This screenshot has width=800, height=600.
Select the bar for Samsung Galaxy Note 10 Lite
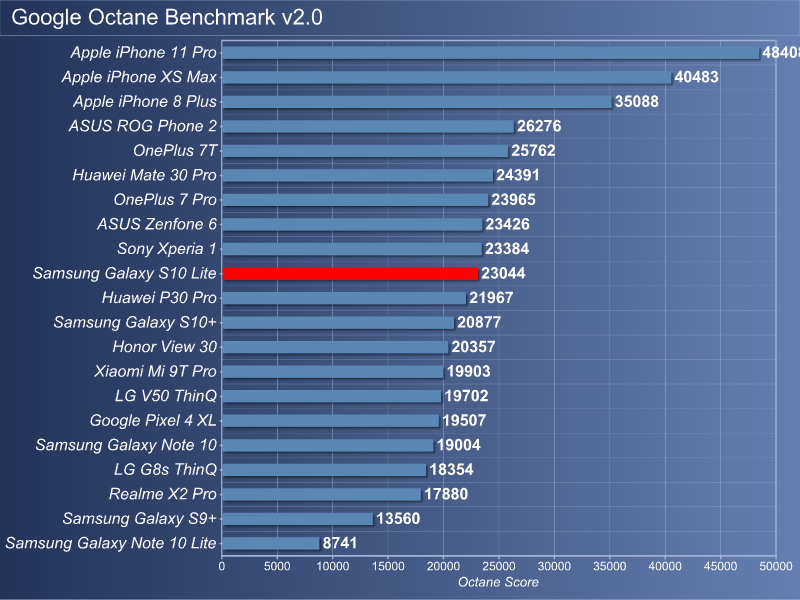pyautogui.click(x=271, y=543)
